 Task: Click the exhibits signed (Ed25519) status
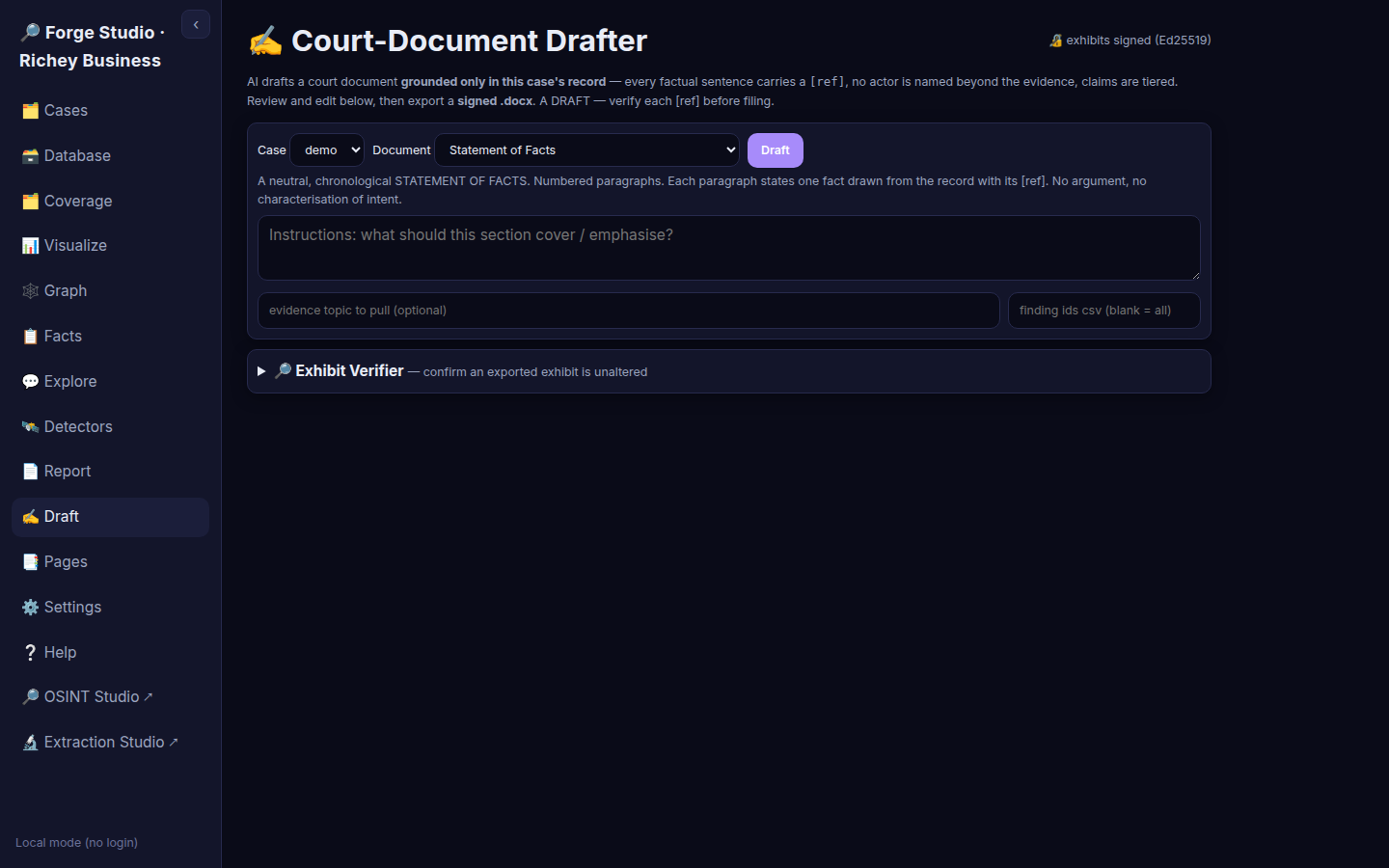tap(1130, 41)
